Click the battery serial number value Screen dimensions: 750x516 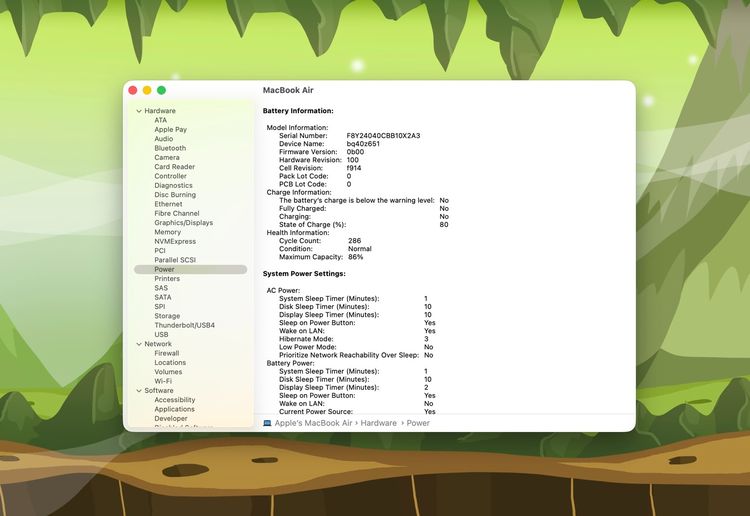[383, 136]
